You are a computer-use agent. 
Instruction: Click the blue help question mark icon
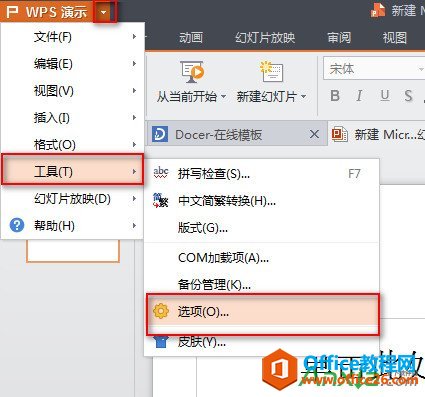coord(17,225)
